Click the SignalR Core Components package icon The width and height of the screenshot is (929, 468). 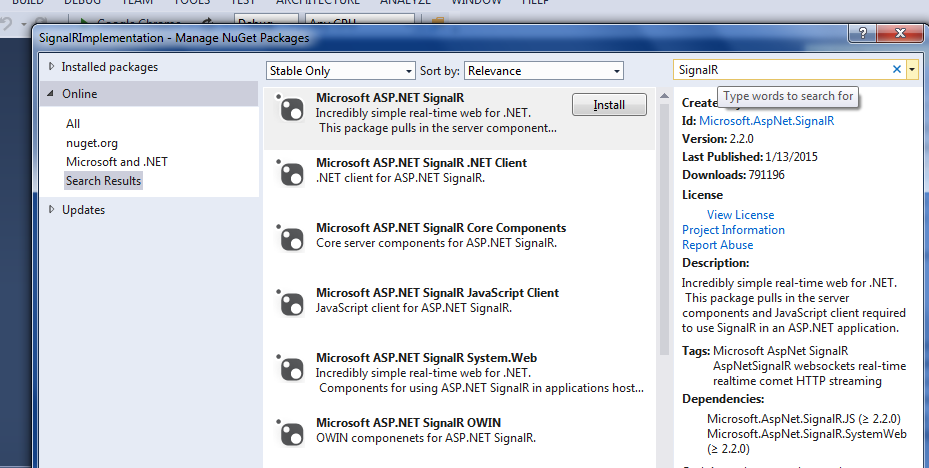[290, 239]
